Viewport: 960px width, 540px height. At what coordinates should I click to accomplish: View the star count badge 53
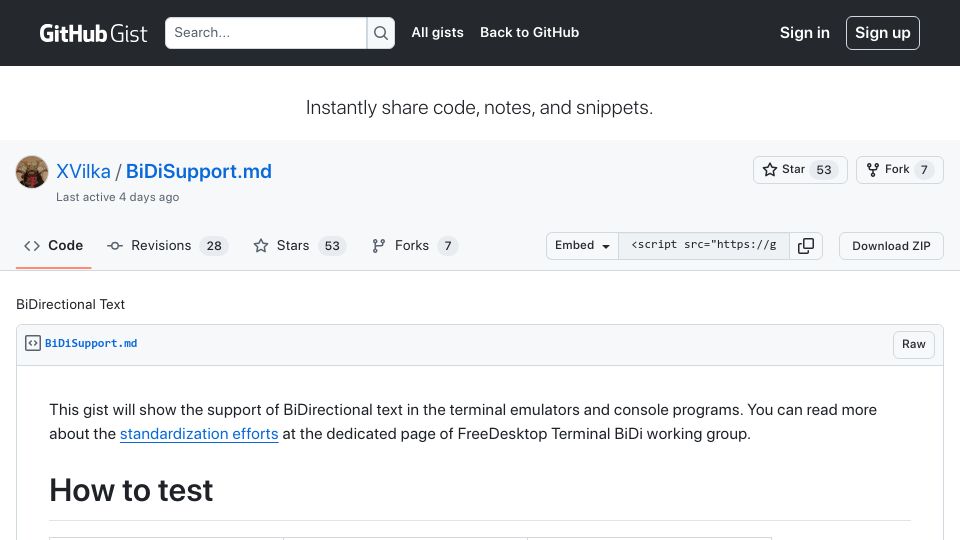824,170
